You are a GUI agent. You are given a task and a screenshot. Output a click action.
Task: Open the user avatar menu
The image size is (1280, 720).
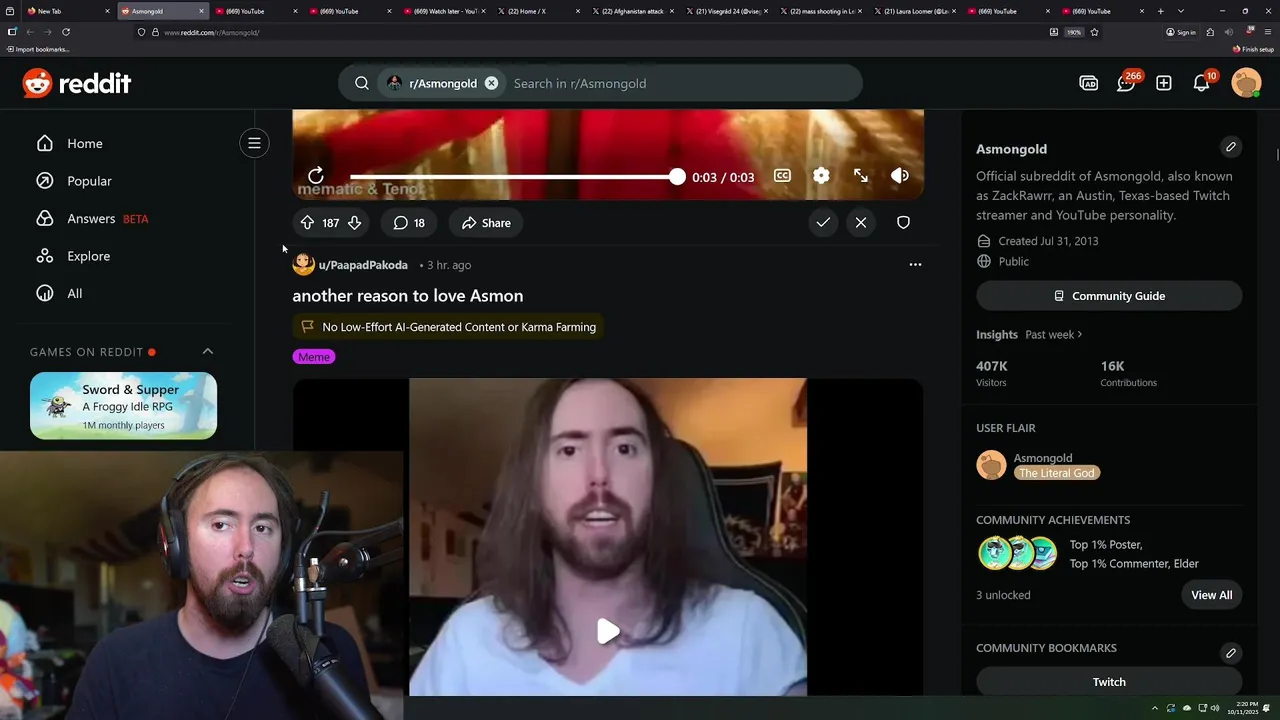pyautogui.click(x=1246, y=83)
